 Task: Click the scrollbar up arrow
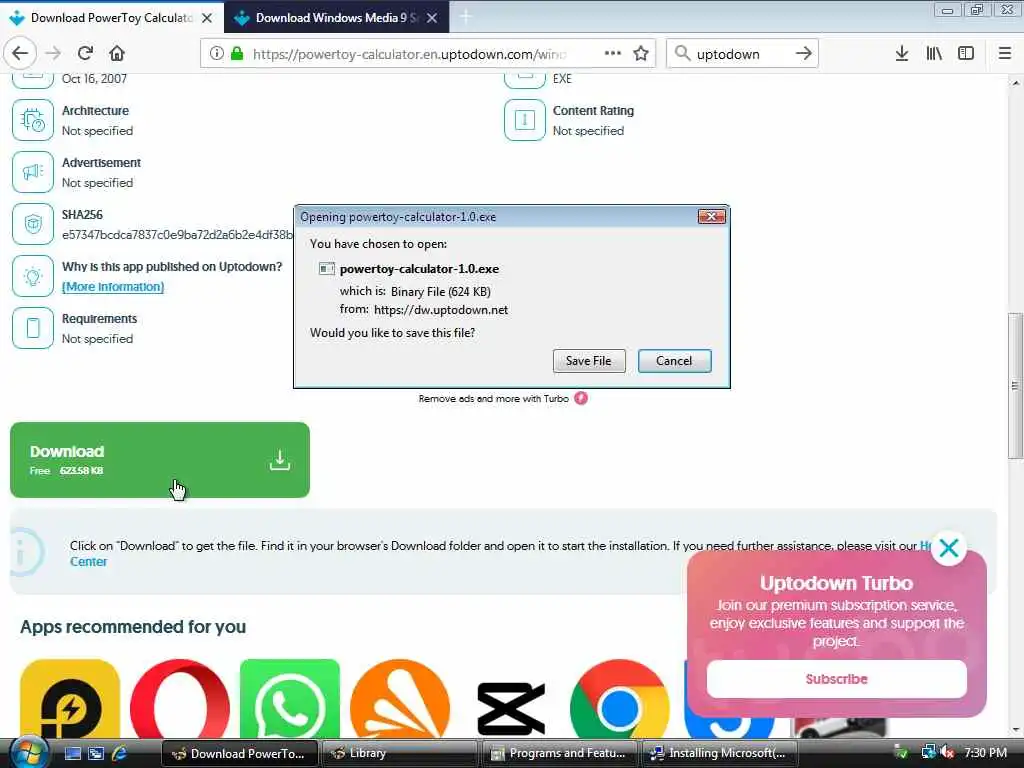click(x=1016, y=83)
